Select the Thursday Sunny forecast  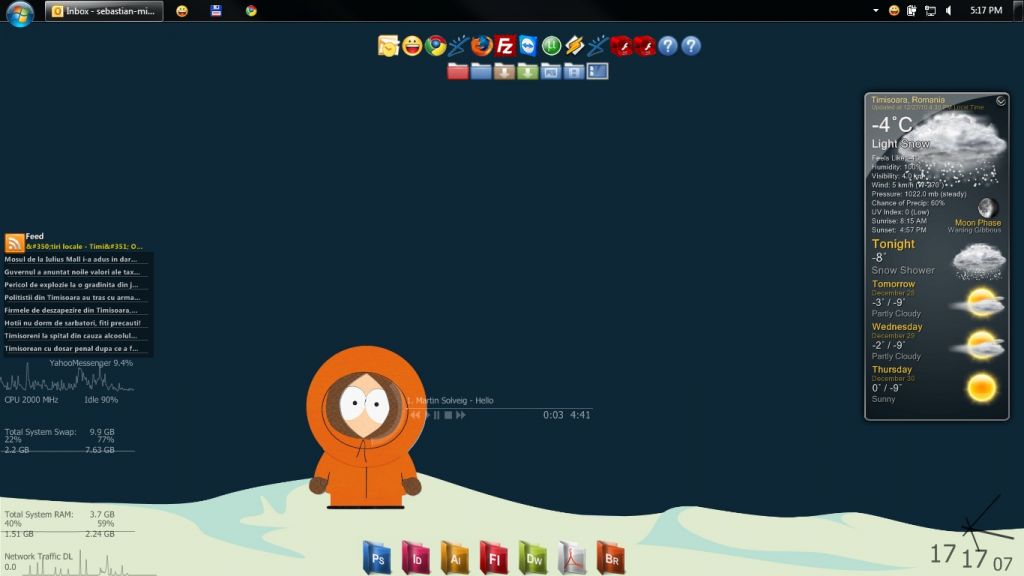[x=937, y=385]
